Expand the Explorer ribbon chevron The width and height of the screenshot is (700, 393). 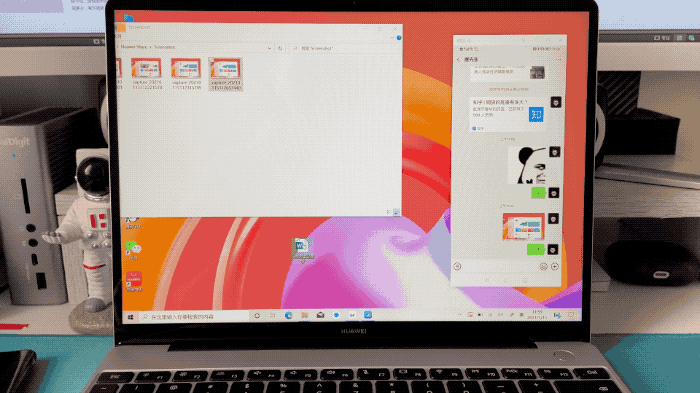pos(392,38)
